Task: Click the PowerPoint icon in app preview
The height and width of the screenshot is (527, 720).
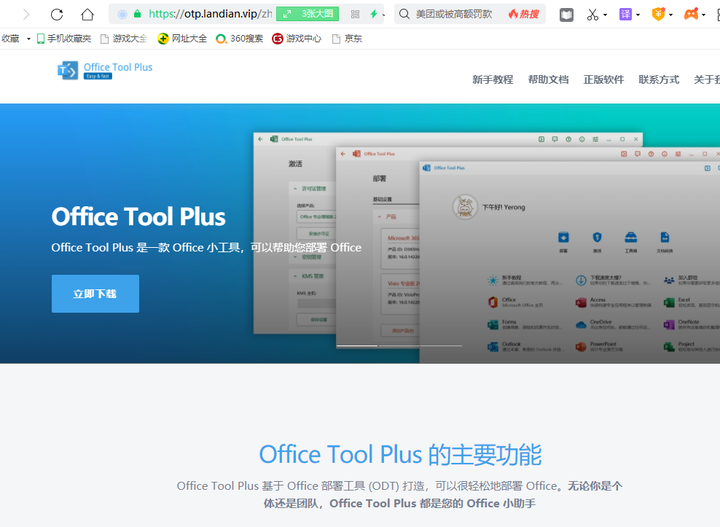Action: click(581, 347)
